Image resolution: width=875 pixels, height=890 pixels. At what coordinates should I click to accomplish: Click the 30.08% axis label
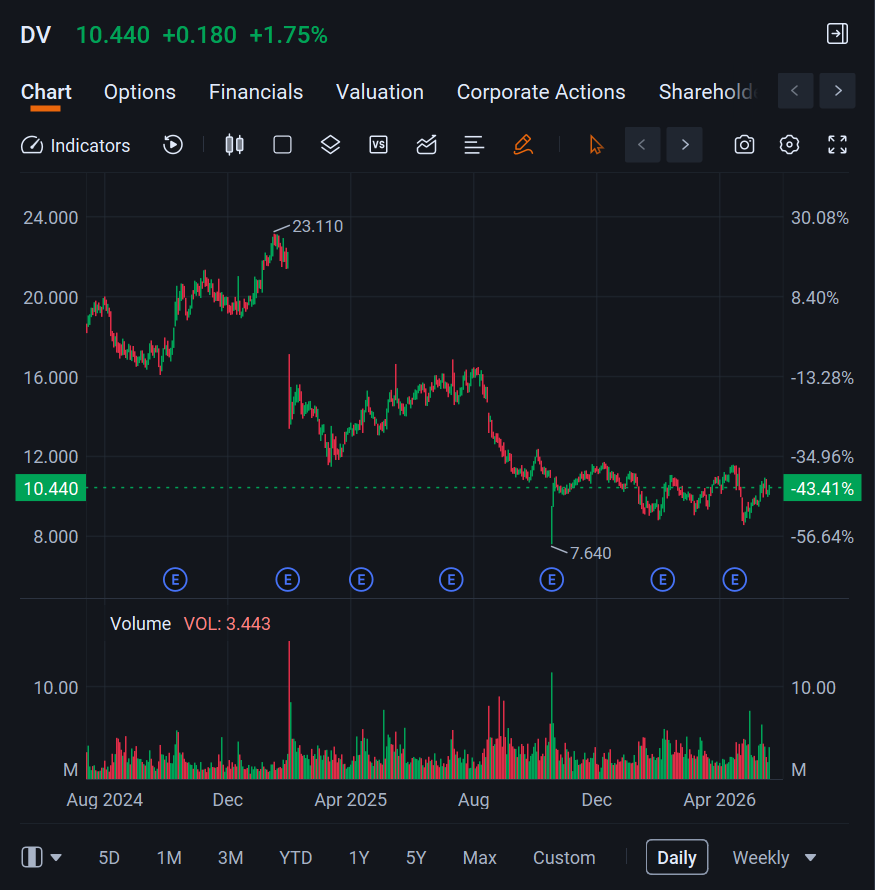(x=820, y=218)
